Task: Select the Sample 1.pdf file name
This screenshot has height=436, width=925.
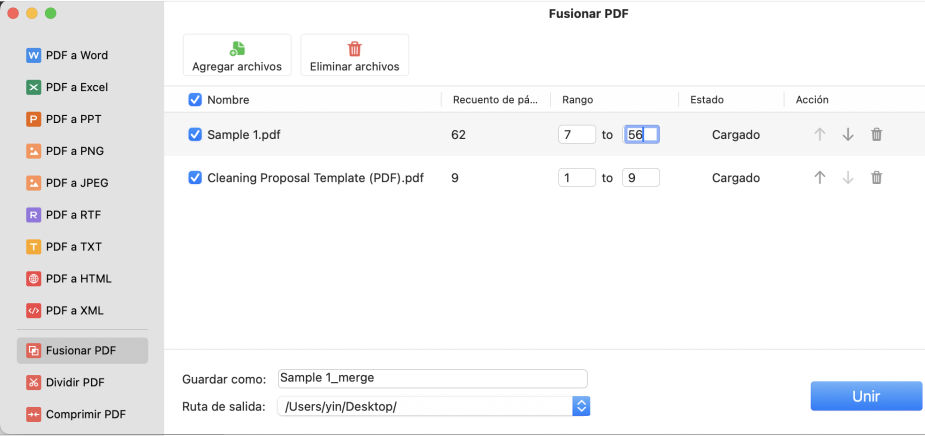Action: [x=244, y=135]
